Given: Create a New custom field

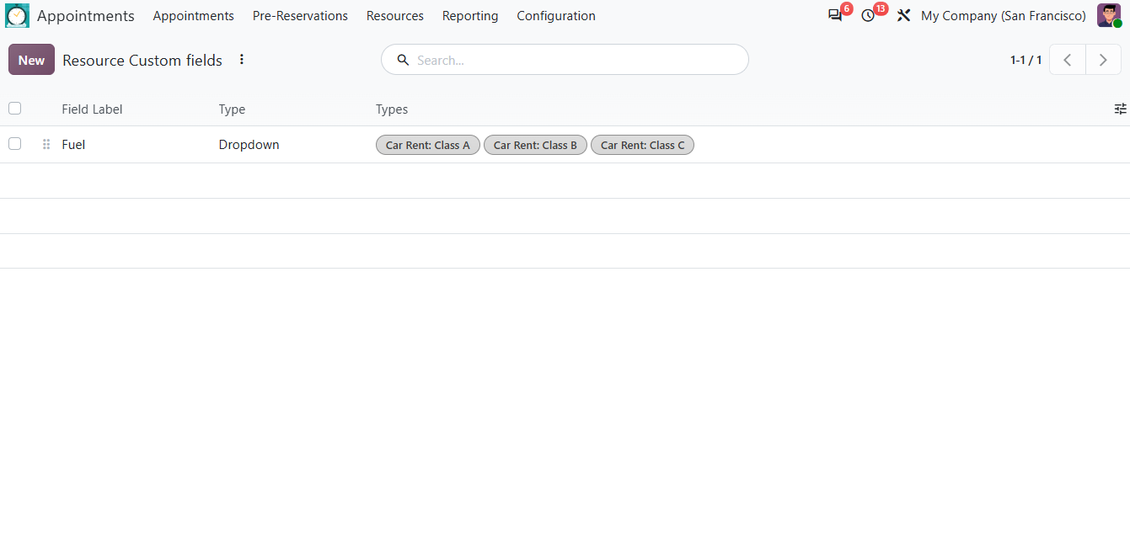Looking at the screenshot, I should (x=31, y=60).
